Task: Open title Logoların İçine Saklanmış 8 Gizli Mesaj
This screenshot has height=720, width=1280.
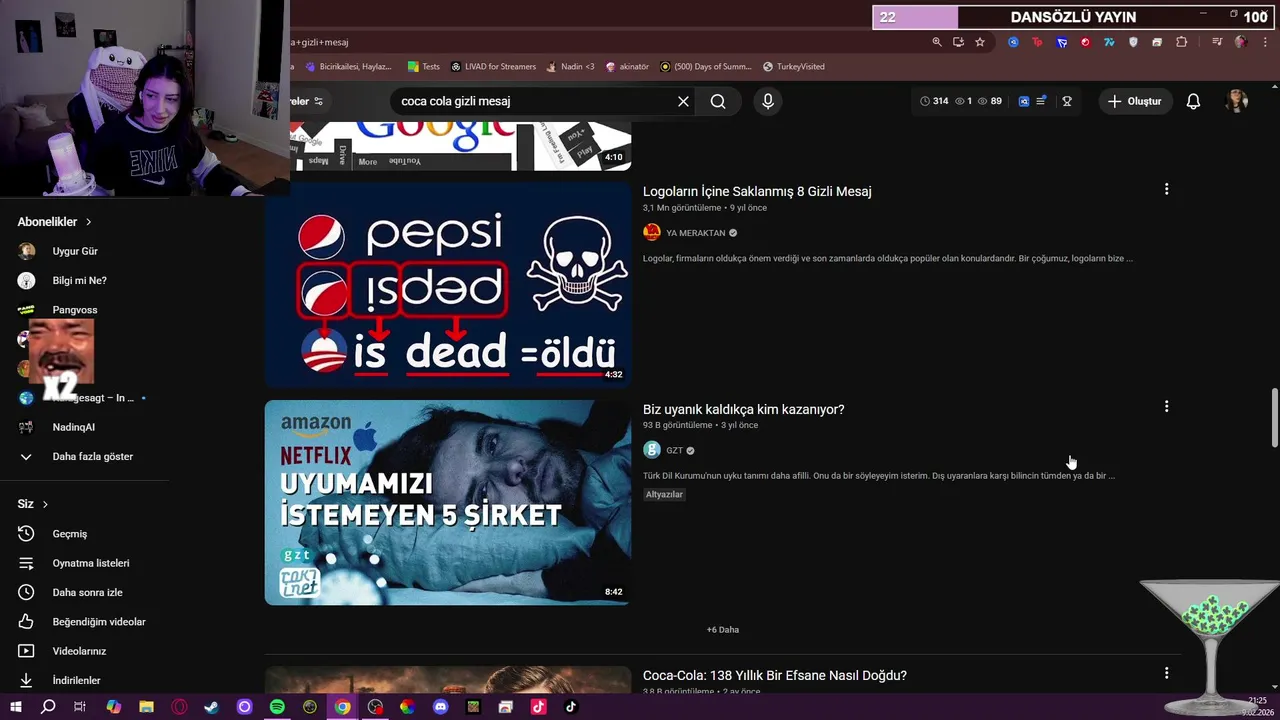Action: 757,191
